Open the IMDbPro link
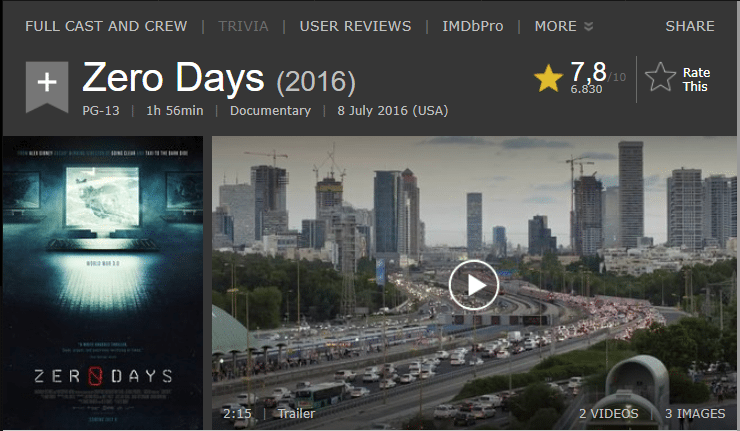 point(473,26)
